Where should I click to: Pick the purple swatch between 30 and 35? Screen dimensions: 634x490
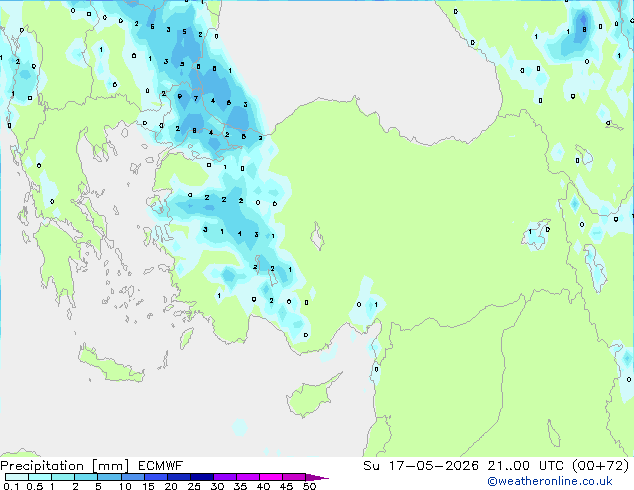(x=225, y=477)
